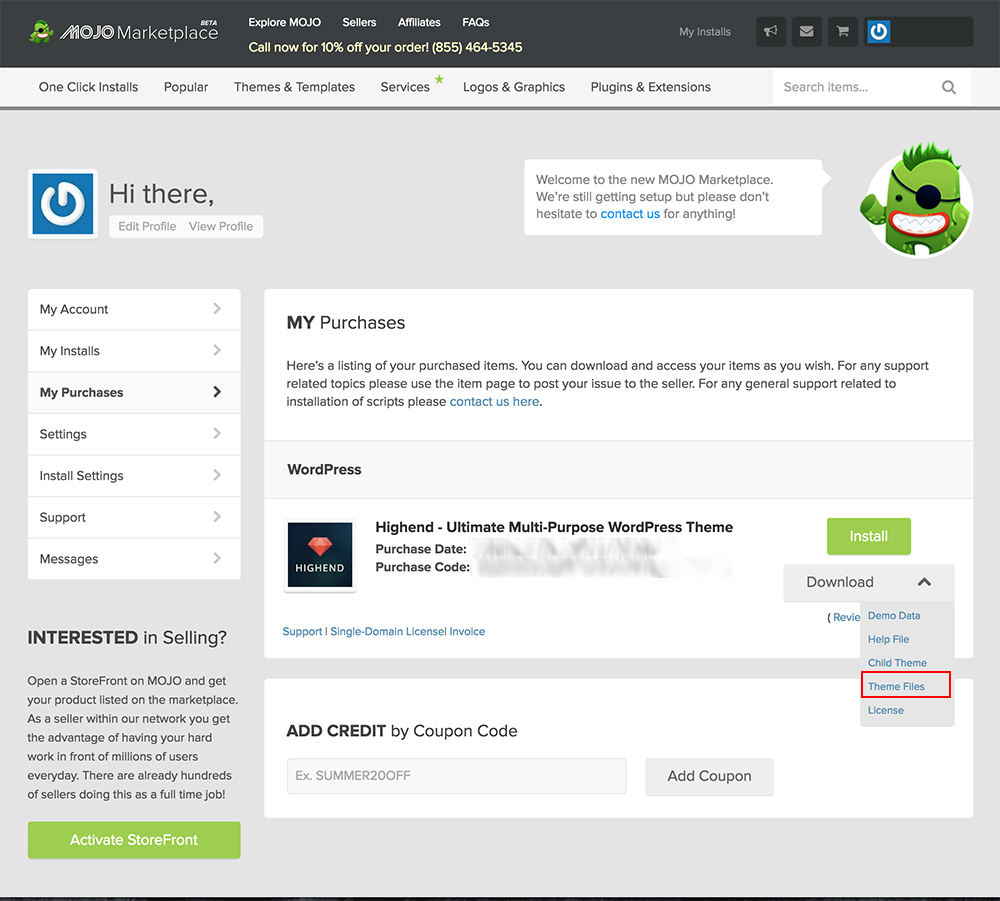Choose Theme Files from Download menu

coord(896,687)
